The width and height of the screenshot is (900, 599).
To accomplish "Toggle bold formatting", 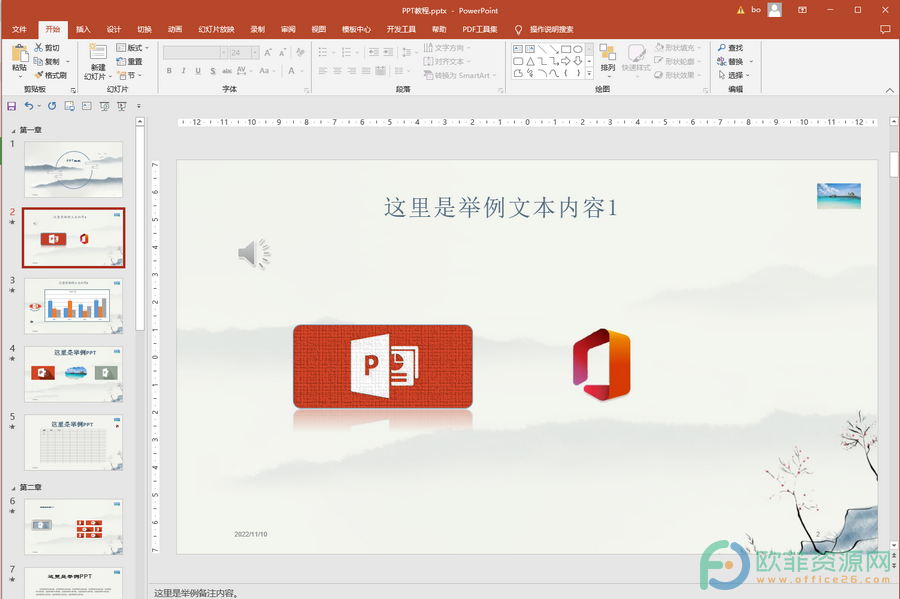I will (169, 71).
